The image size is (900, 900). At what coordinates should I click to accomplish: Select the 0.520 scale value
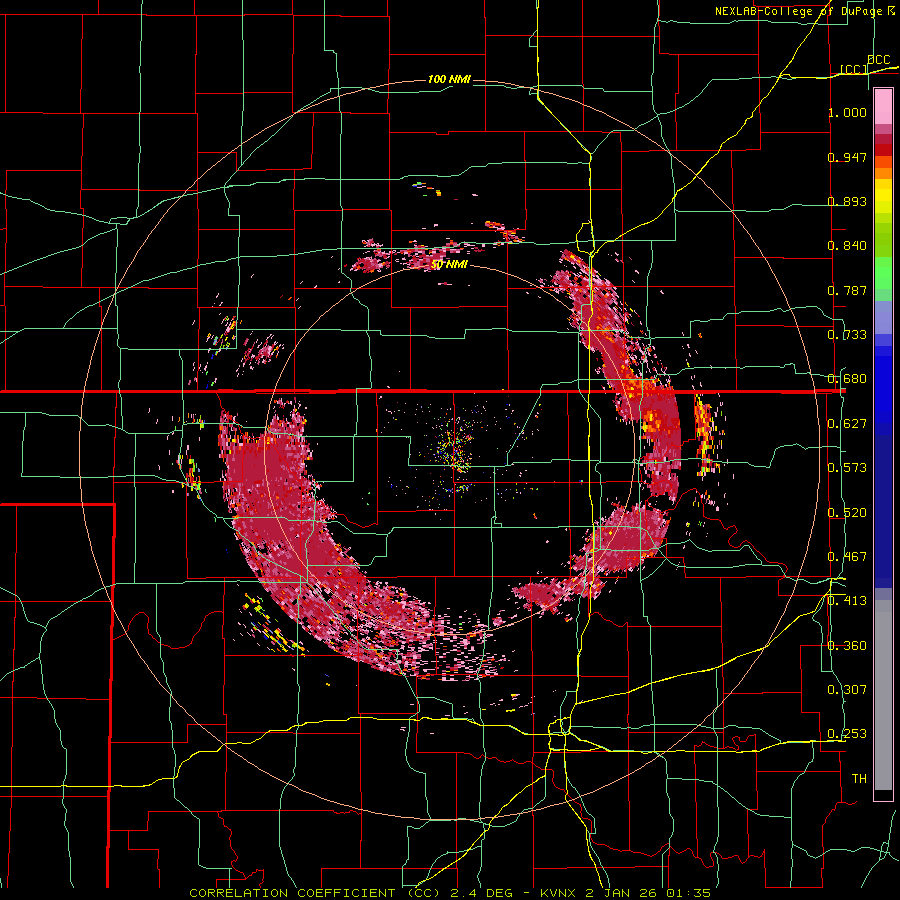(847, 513)
